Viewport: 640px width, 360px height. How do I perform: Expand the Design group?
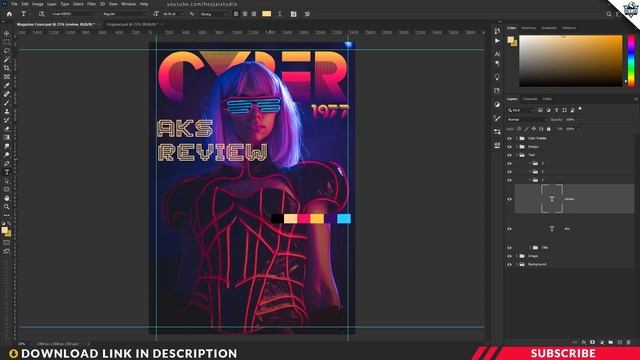[517, 147]
